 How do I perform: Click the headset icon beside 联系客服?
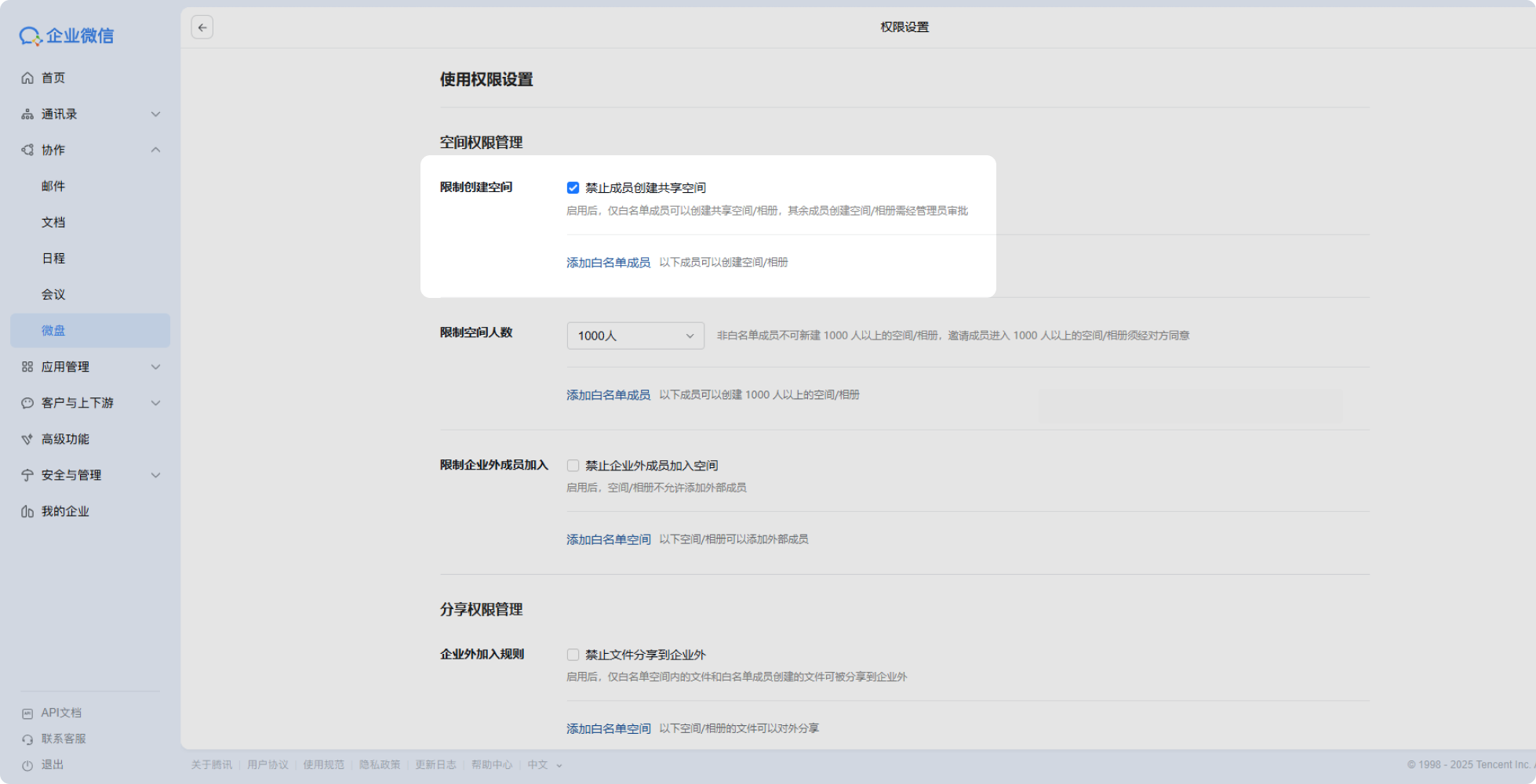(27, 739)
